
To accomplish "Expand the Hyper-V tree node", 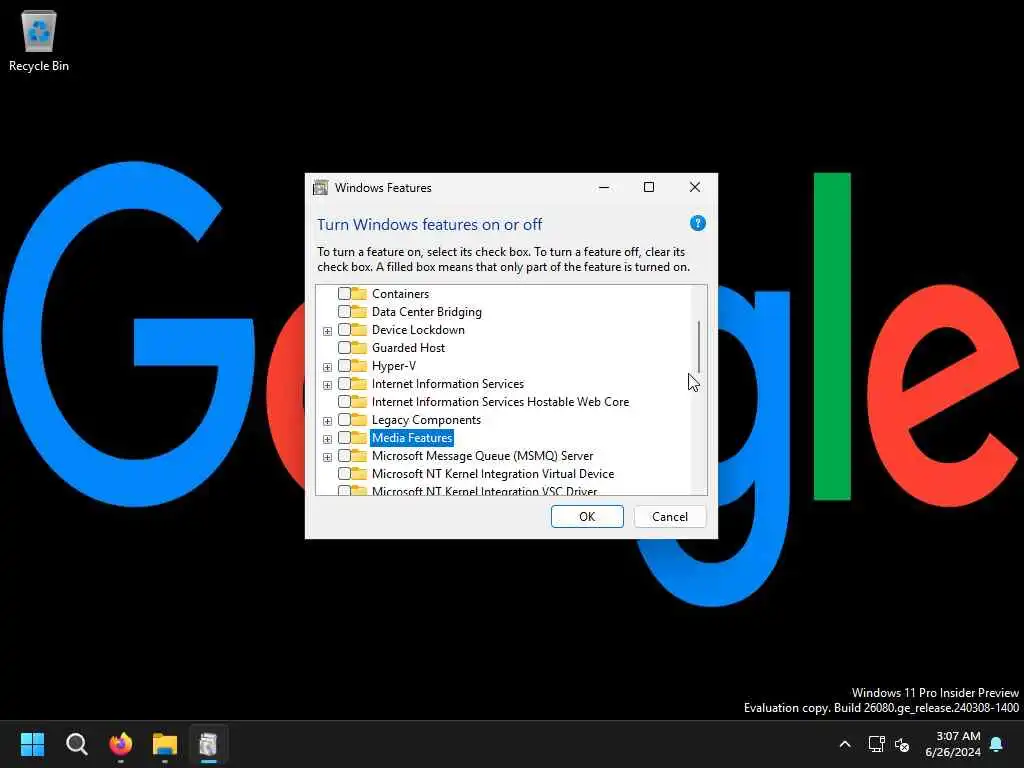I will click(327, 367).
